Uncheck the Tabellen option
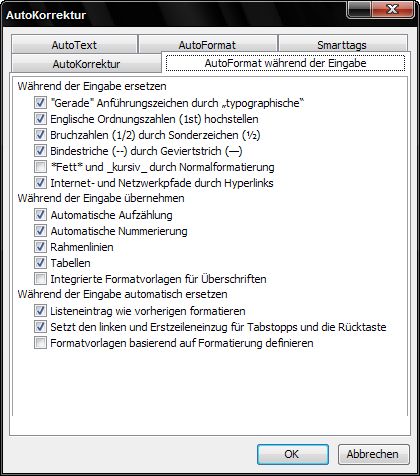Viewport: 420px width, 476px height. pos(40,263)
